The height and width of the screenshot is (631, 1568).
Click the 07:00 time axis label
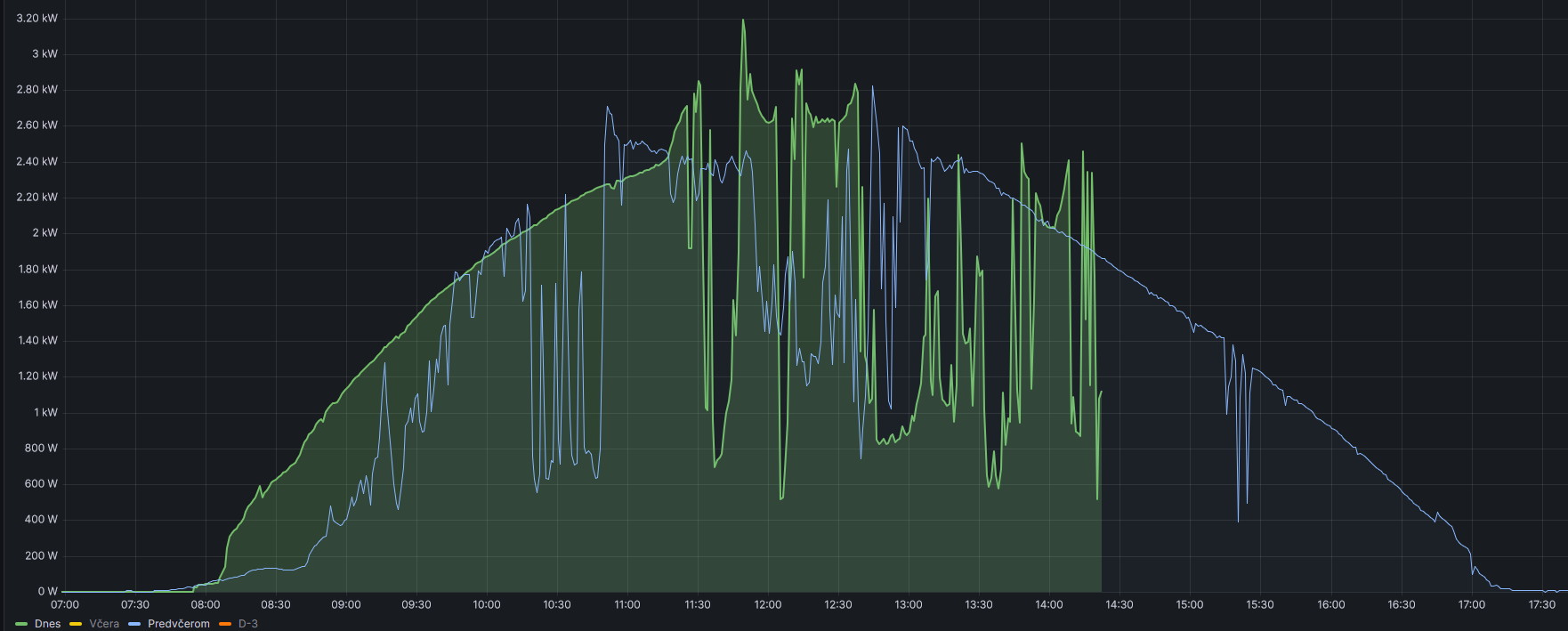coord(65,605)
